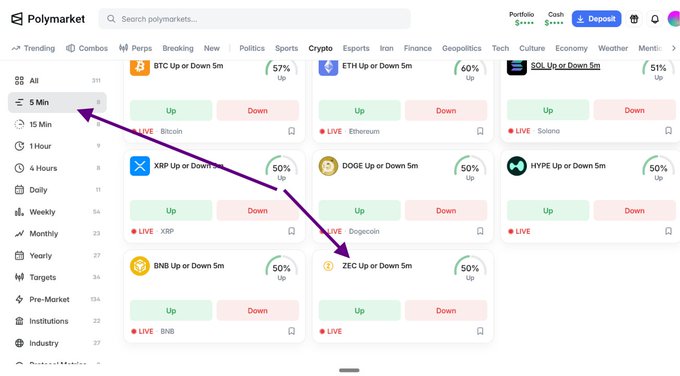Screen dimensions: 680x376
Task: Click the XRP market icon
Action: [x=140, y=166]
